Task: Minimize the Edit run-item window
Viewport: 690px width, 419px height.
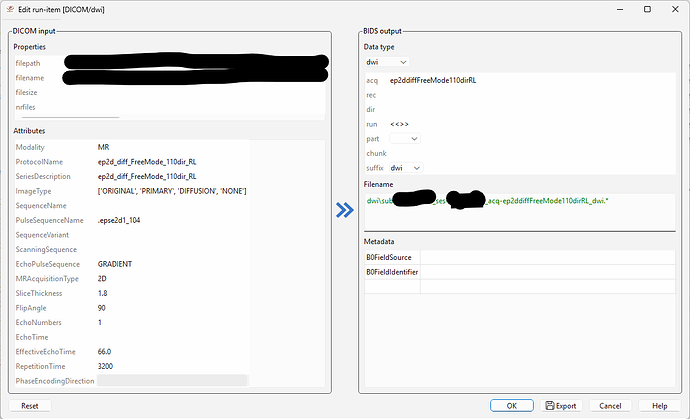Action: point(620,9)
